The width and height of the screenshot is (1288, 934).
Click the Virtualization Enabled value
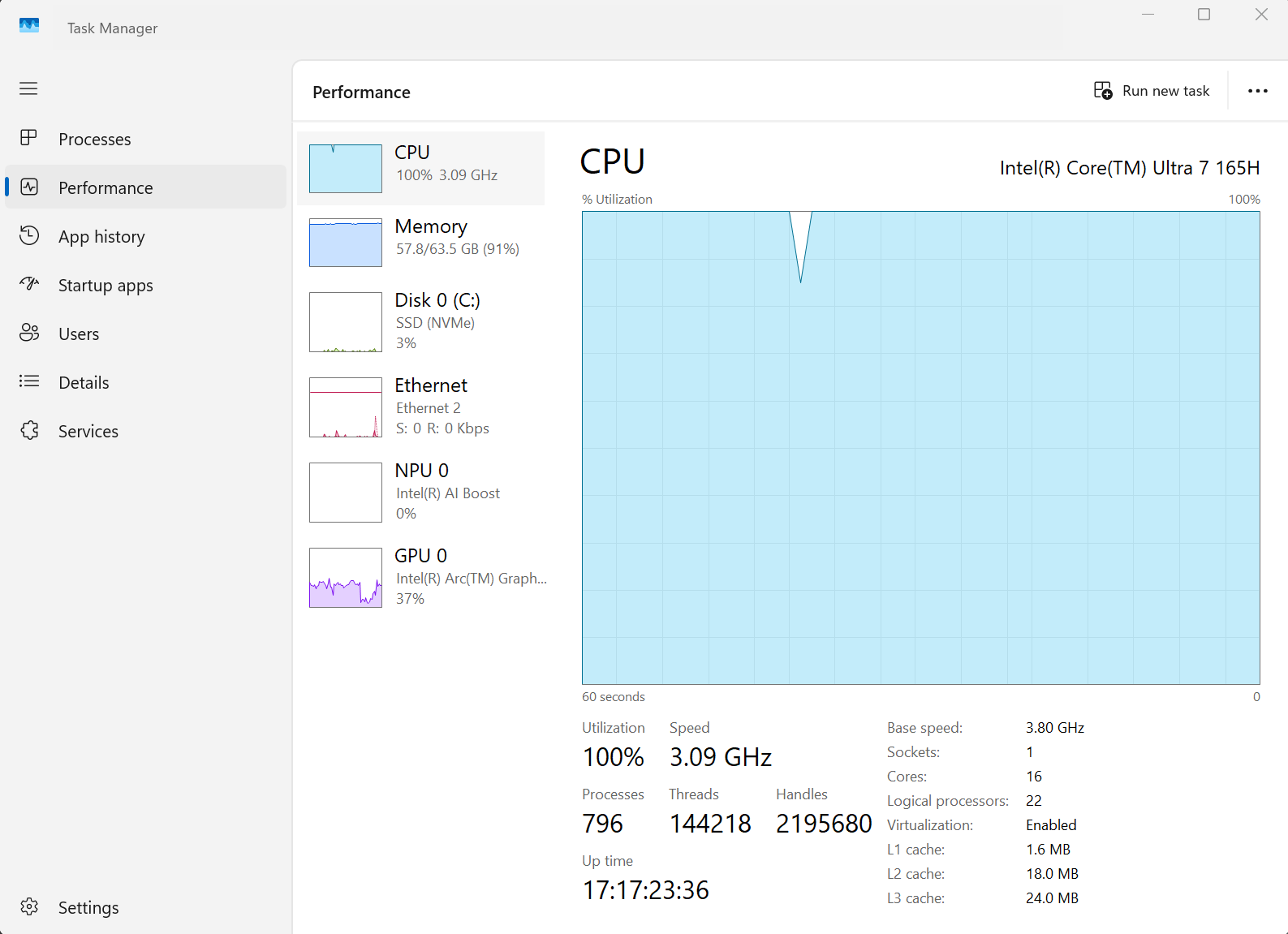(1051, 825)
